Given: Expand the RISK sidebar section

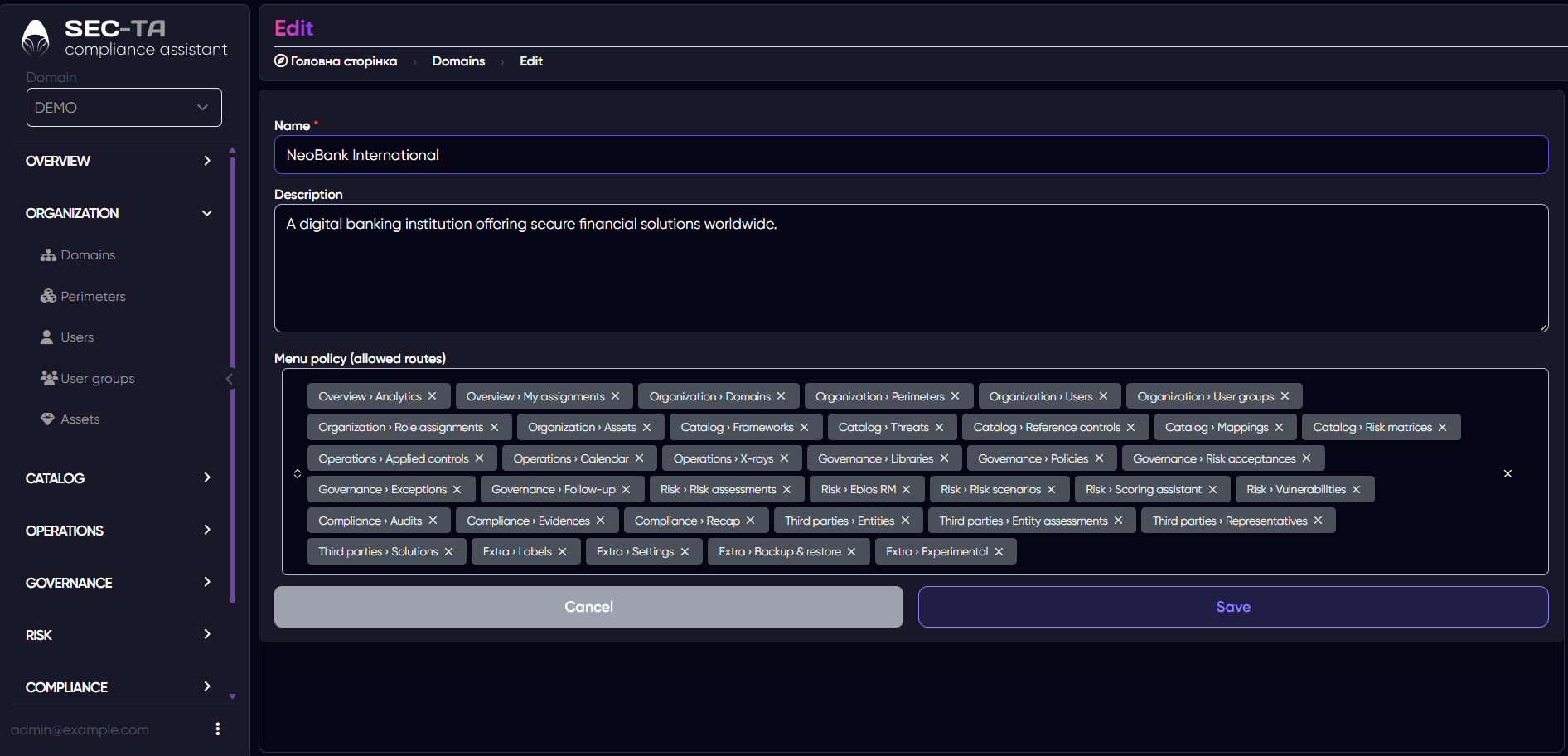Looking at the screenshot, I should coord(119,635).
